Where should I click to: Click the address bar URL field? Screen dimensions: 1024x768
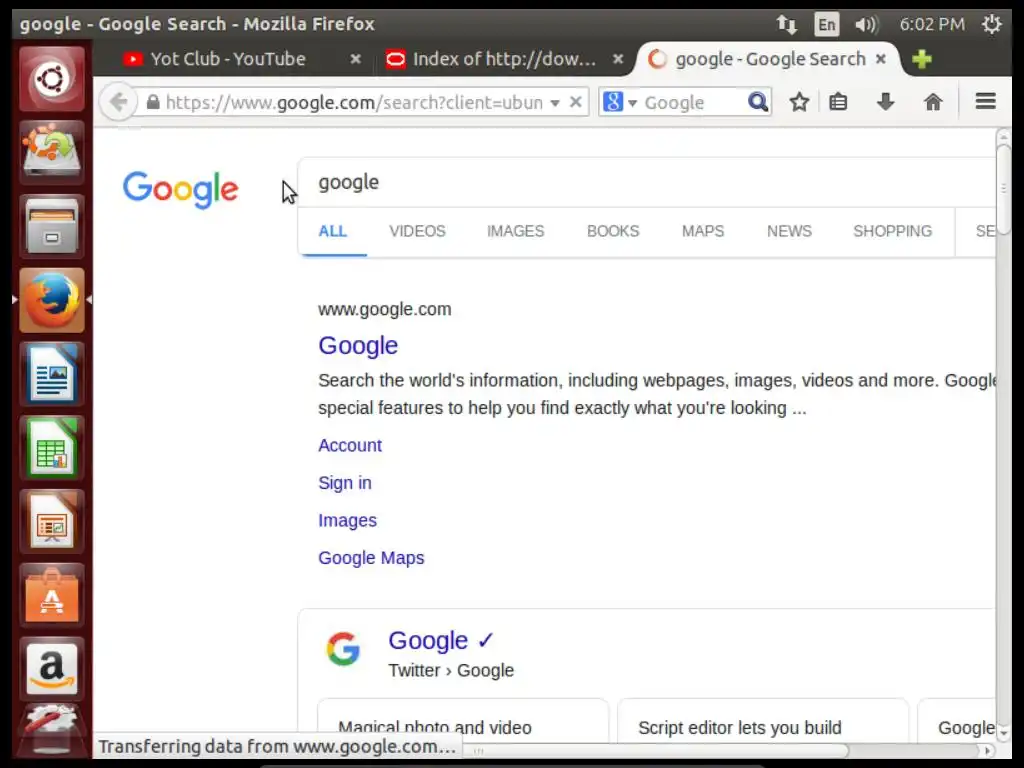353,103
